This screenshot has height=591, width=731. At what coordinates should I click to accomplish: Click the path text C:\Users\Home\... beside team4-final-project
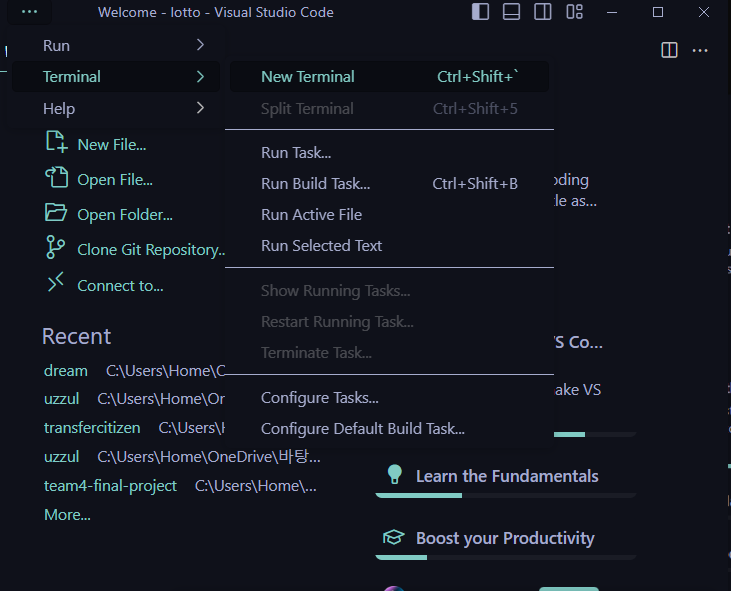click(x=255, y=486)
